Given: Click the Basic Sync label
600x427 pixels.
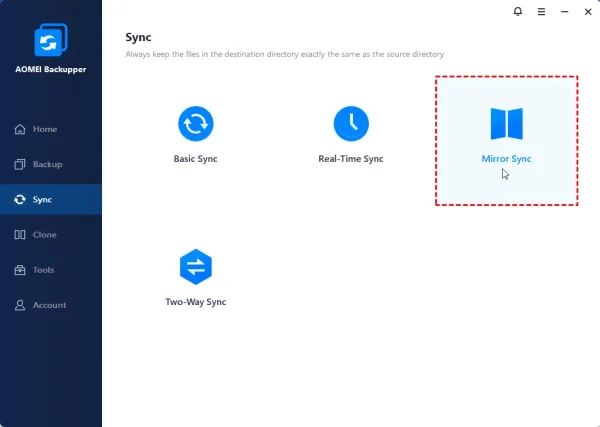Looking at the screenshot, I should coord(196,159).
